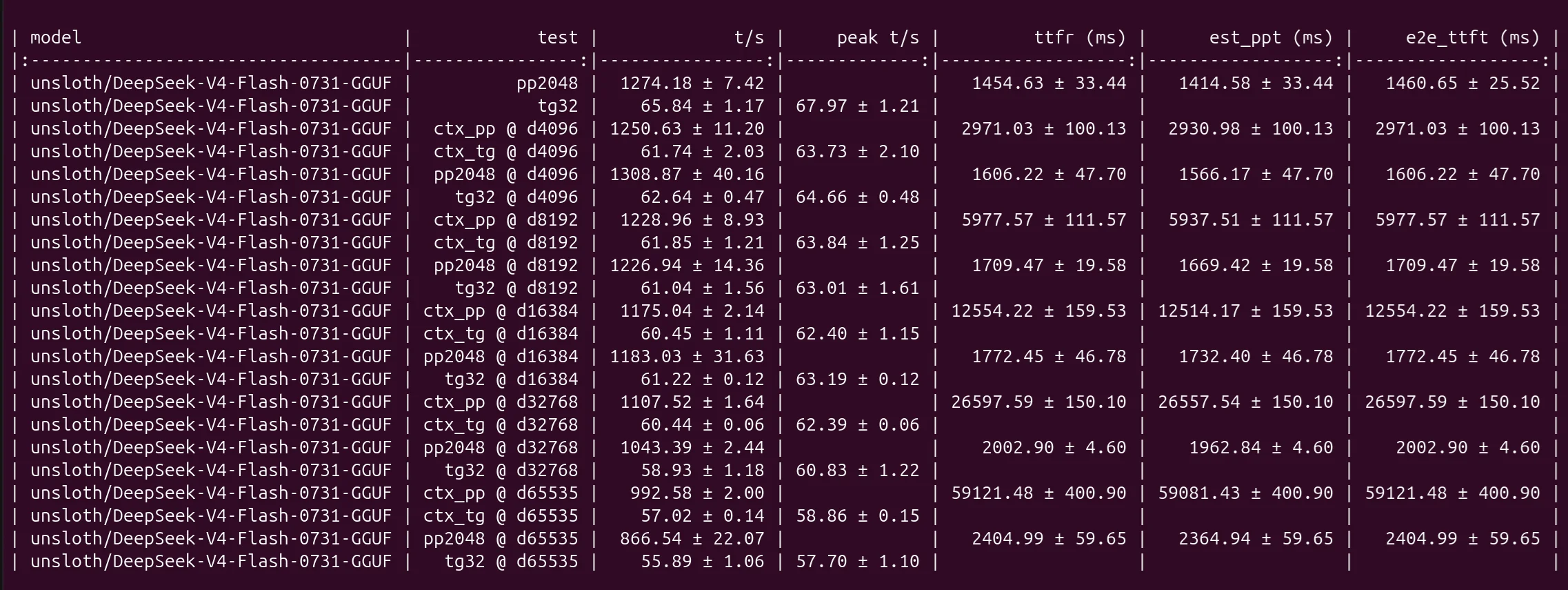Select "1606.22 ± 47.70" in the e2e_ttft column
This screenshot has width=1568, height=590.
coord(1463,174)
